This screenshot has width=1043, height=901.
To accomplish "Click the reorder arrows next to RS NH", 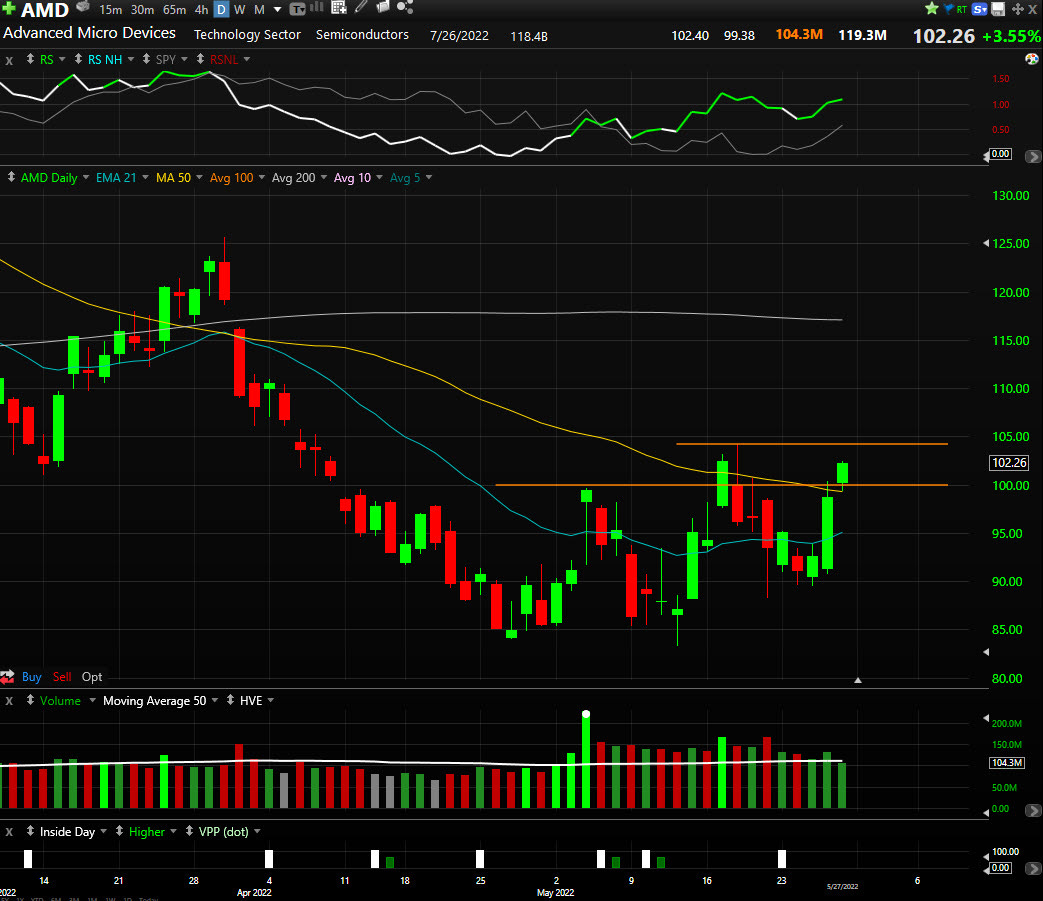I will click(78, 59).
